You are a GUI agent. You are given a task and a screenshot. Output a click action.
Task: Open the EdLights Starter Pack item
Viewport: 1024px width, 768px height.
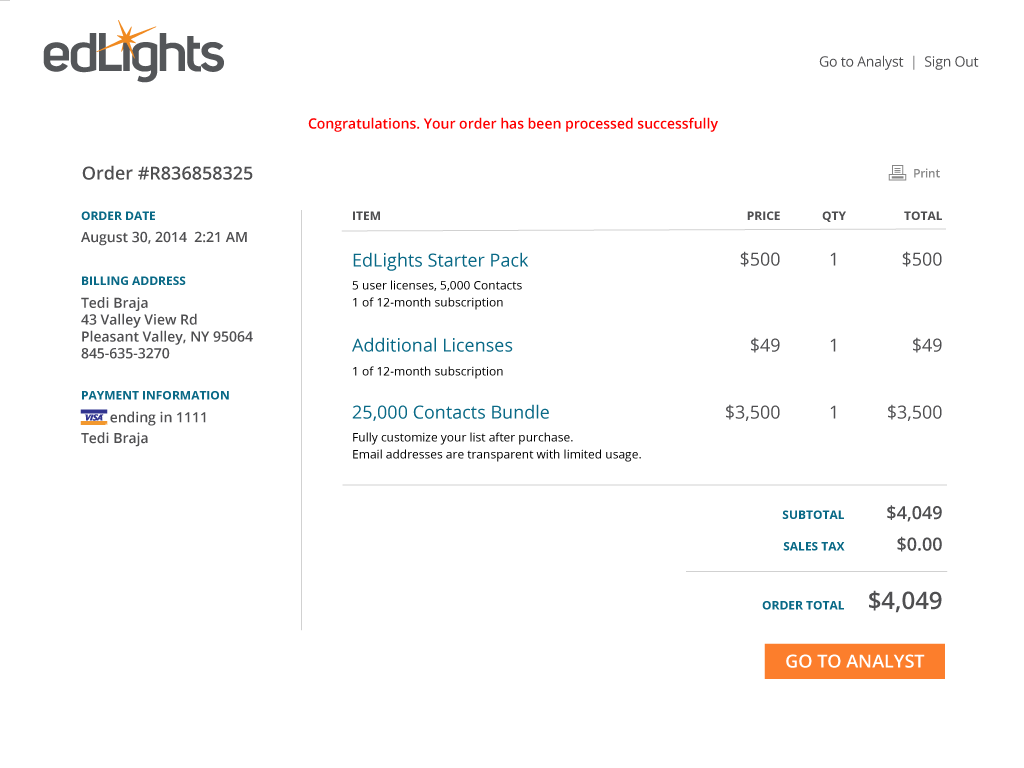point(440,261)
